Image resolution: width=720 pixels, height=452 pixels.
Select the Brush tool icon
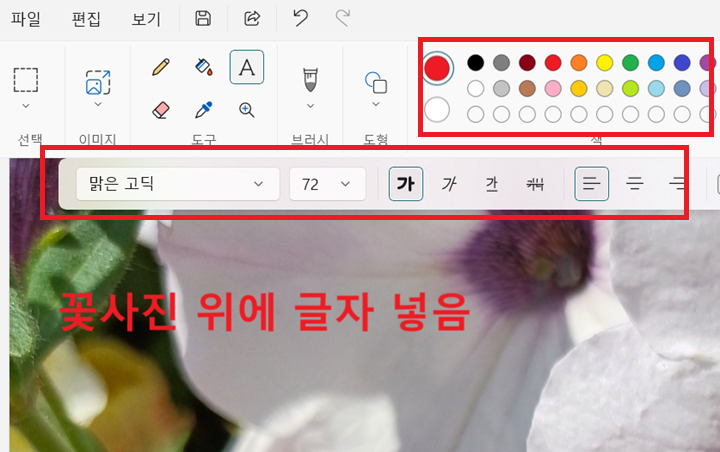(x=310, y=79)
